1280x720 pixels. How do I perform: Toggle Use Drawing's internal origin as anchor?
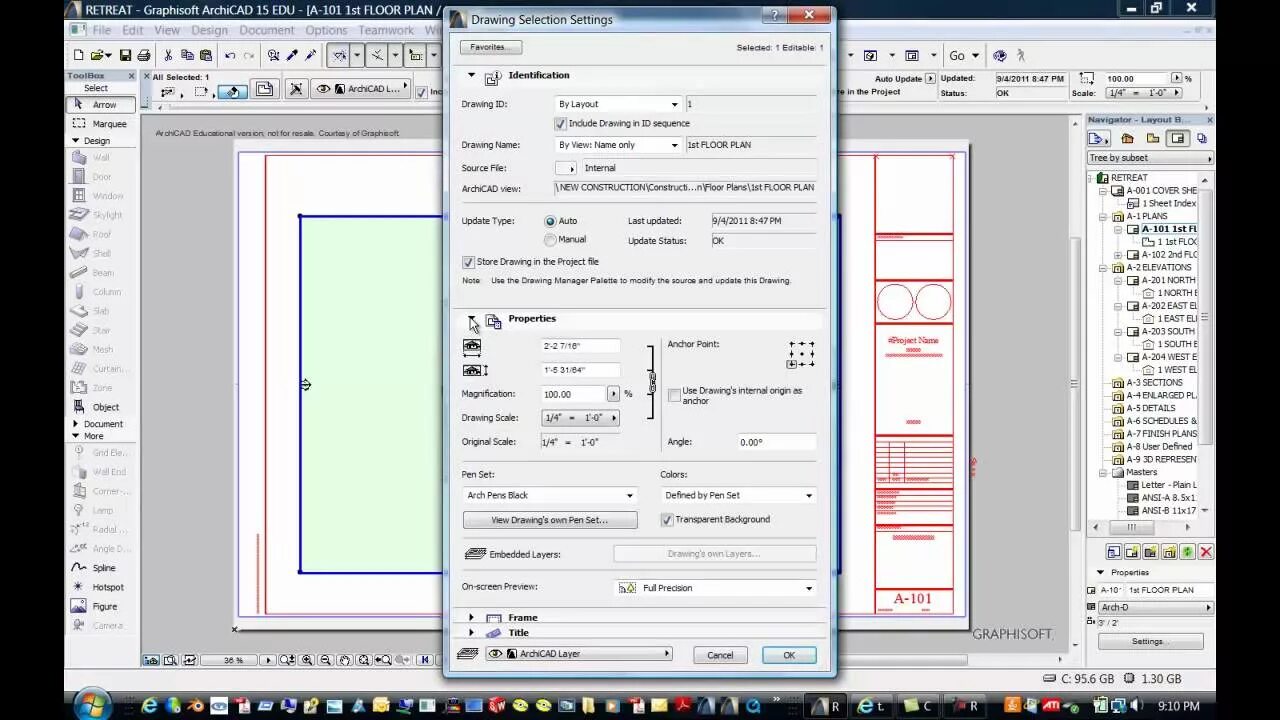[674, 395]
